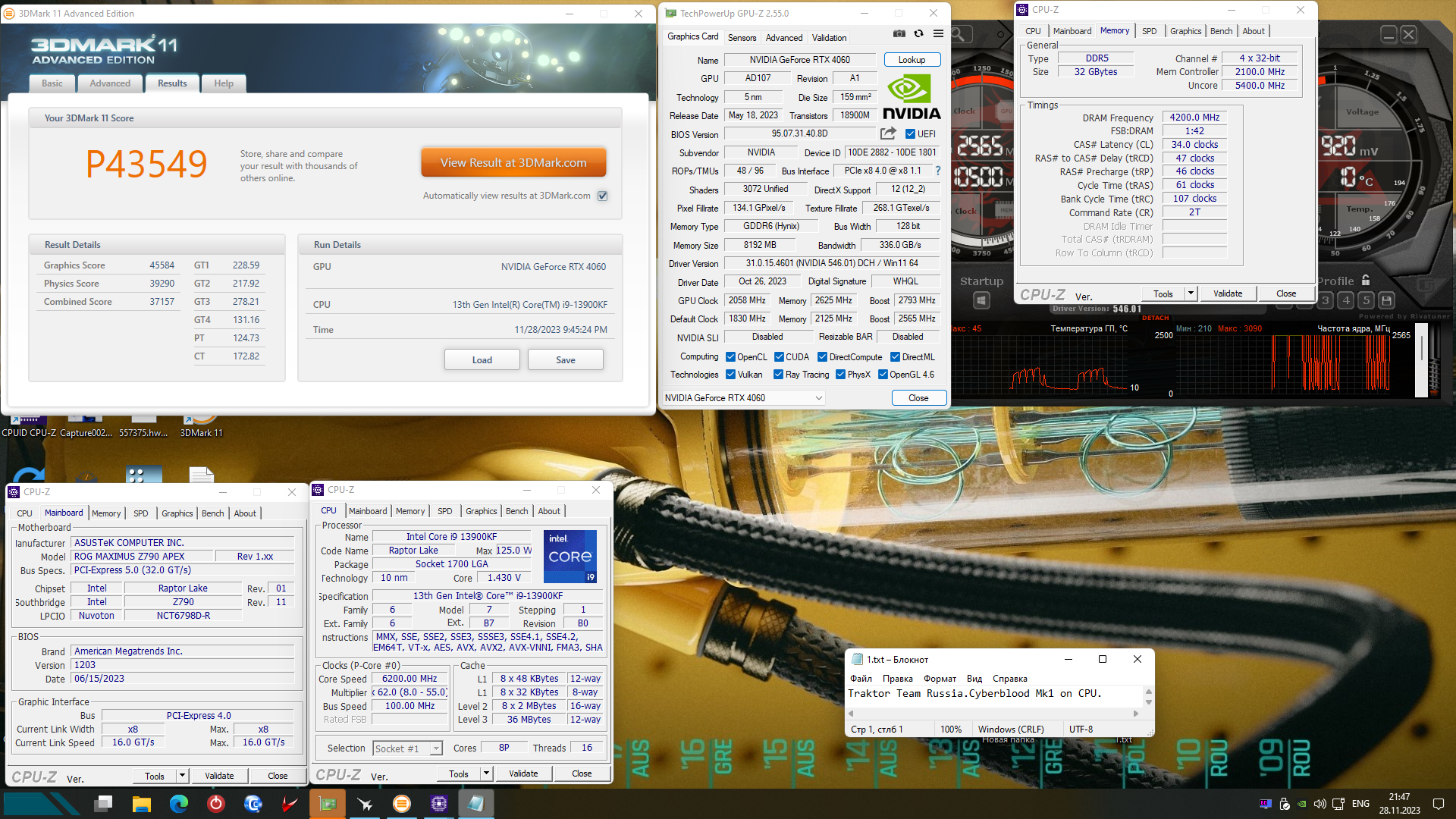Click Afterburner search magnifier icon

pos(959,35)
